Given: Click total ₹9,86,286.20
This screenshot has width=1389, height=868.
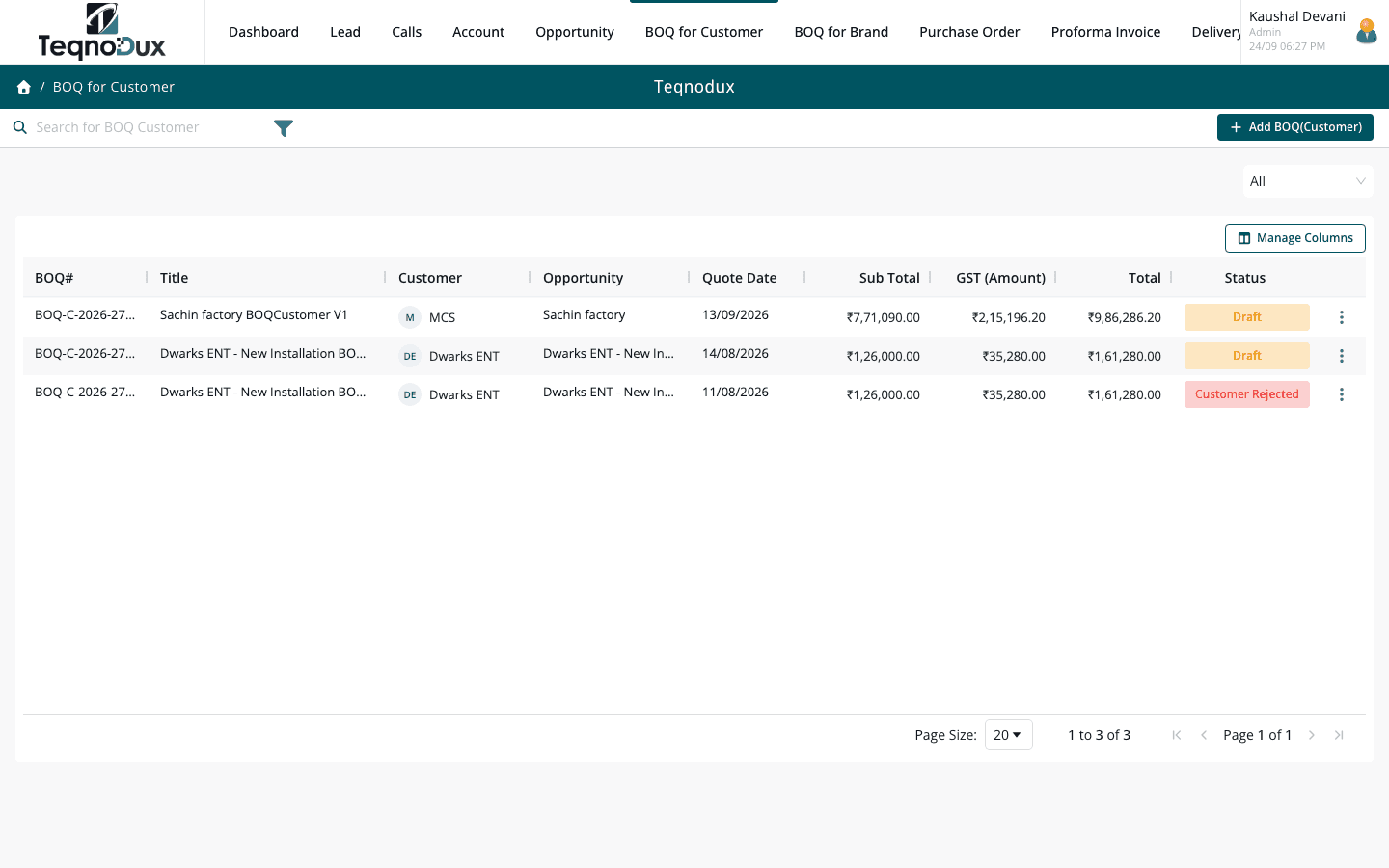Looking at the screenshot, I should click(1125, 317).
